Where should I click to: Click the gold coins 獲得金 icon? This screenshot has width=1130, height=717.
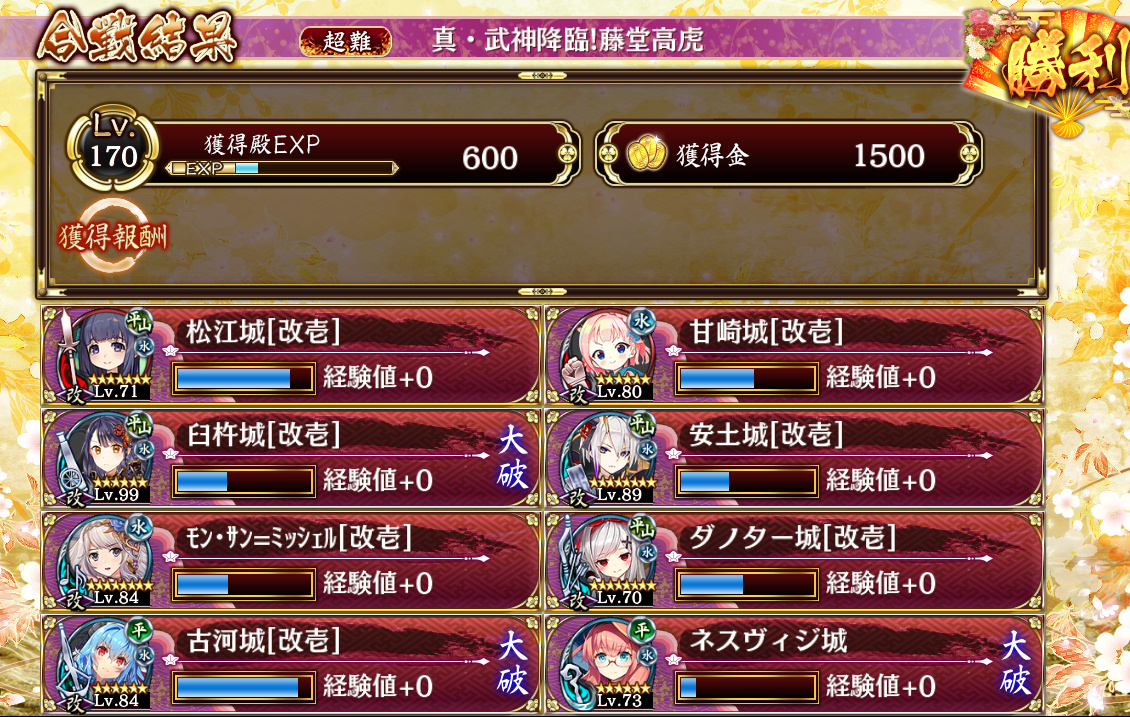point(646,153)
